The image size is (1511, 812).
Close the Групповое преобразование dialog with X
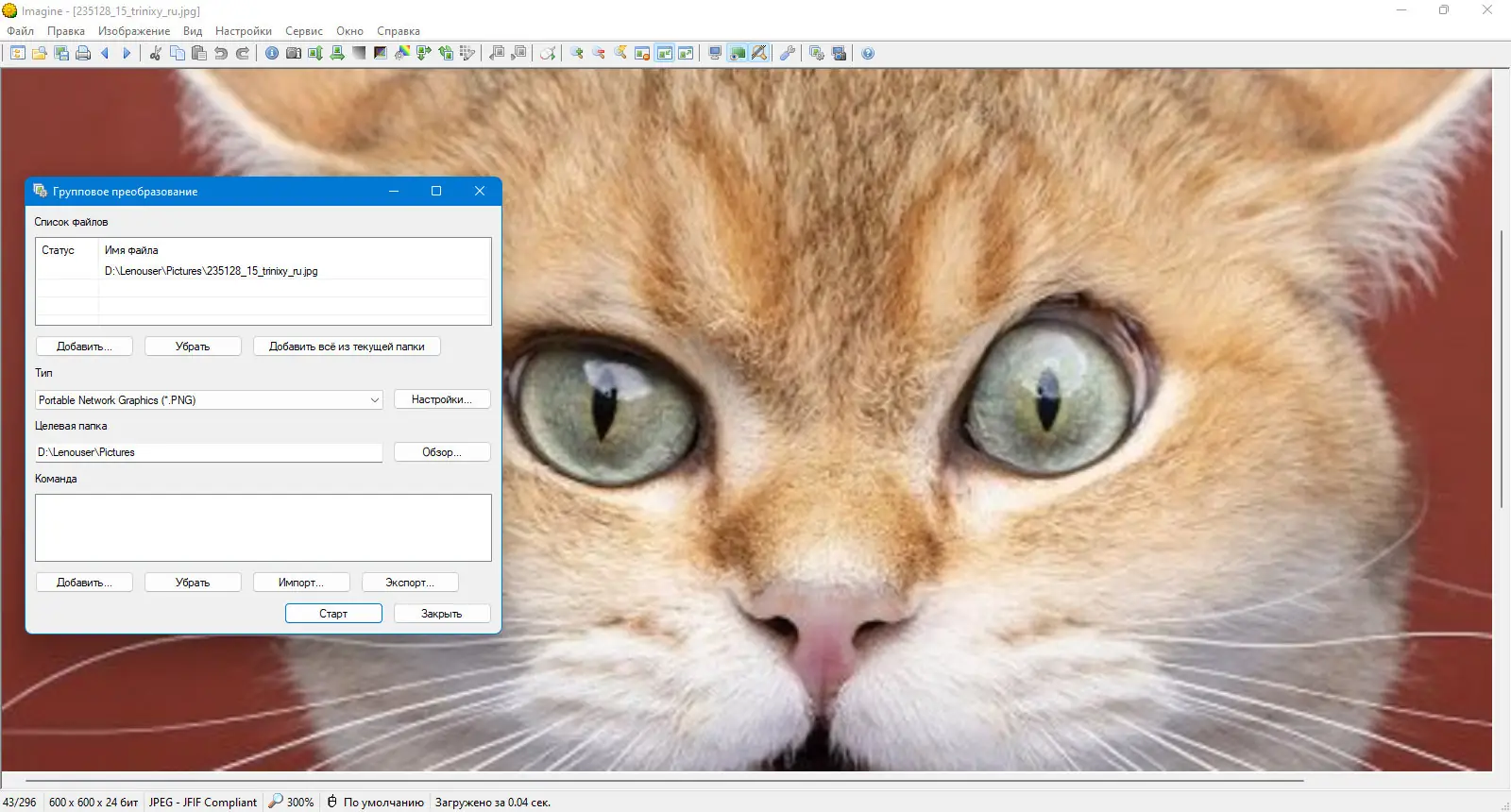pos(480,191)
